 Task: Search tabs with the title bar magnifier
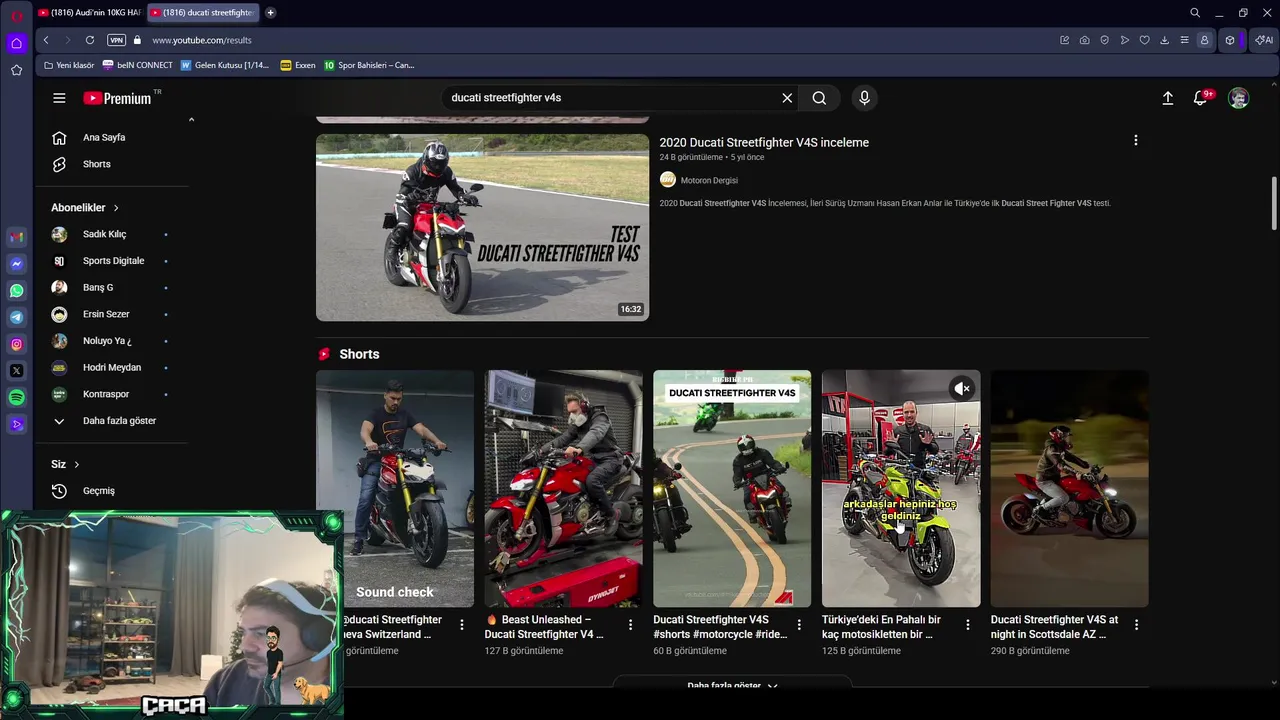coord(1195,13)
